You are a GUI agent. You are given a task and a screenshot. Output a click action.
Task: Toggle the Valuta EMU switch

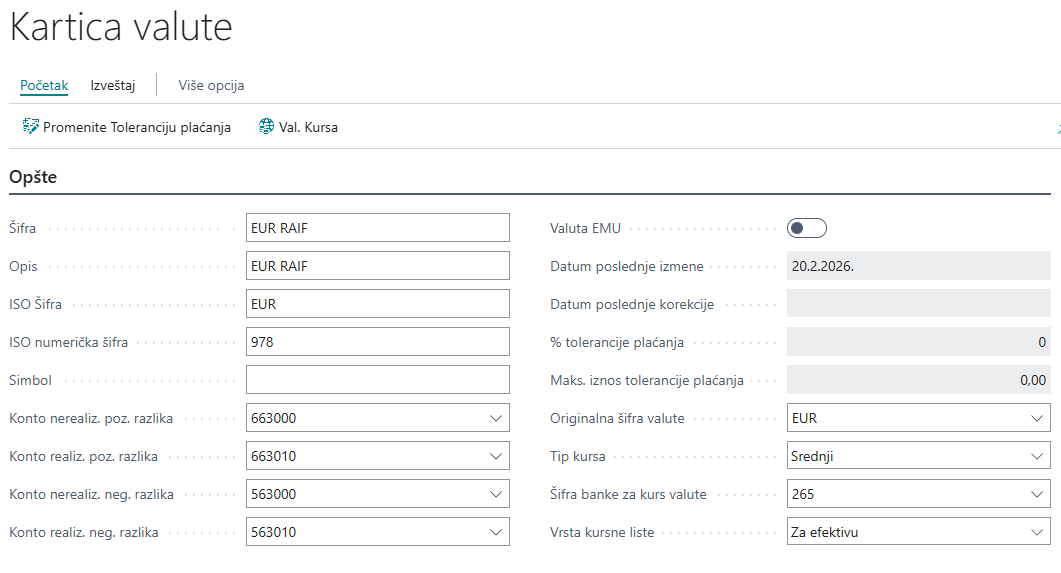pyautogui.click(x=807, y=228)
